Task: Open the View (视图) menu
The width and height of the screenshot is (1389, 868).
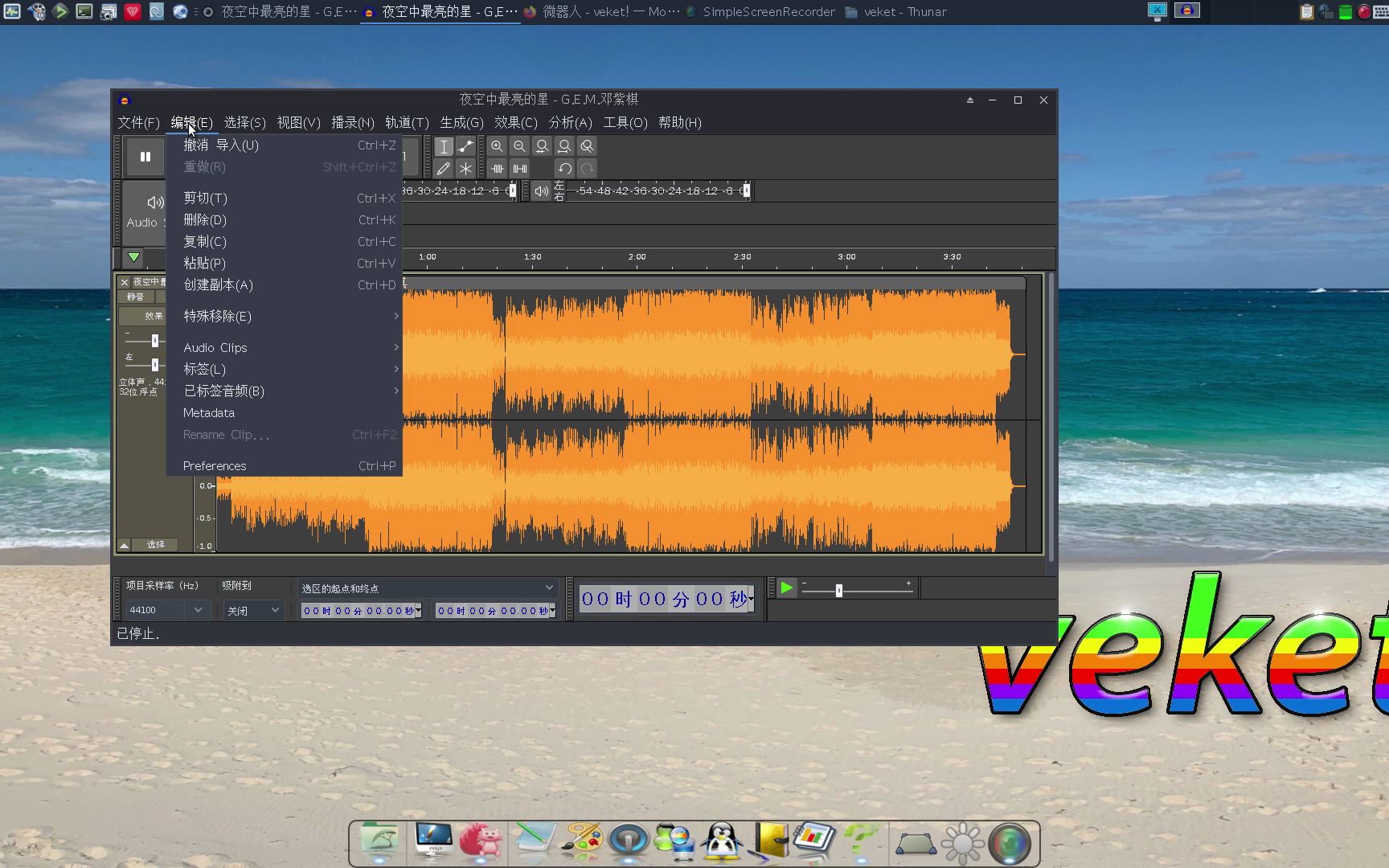Action: (x=298, y=122)
